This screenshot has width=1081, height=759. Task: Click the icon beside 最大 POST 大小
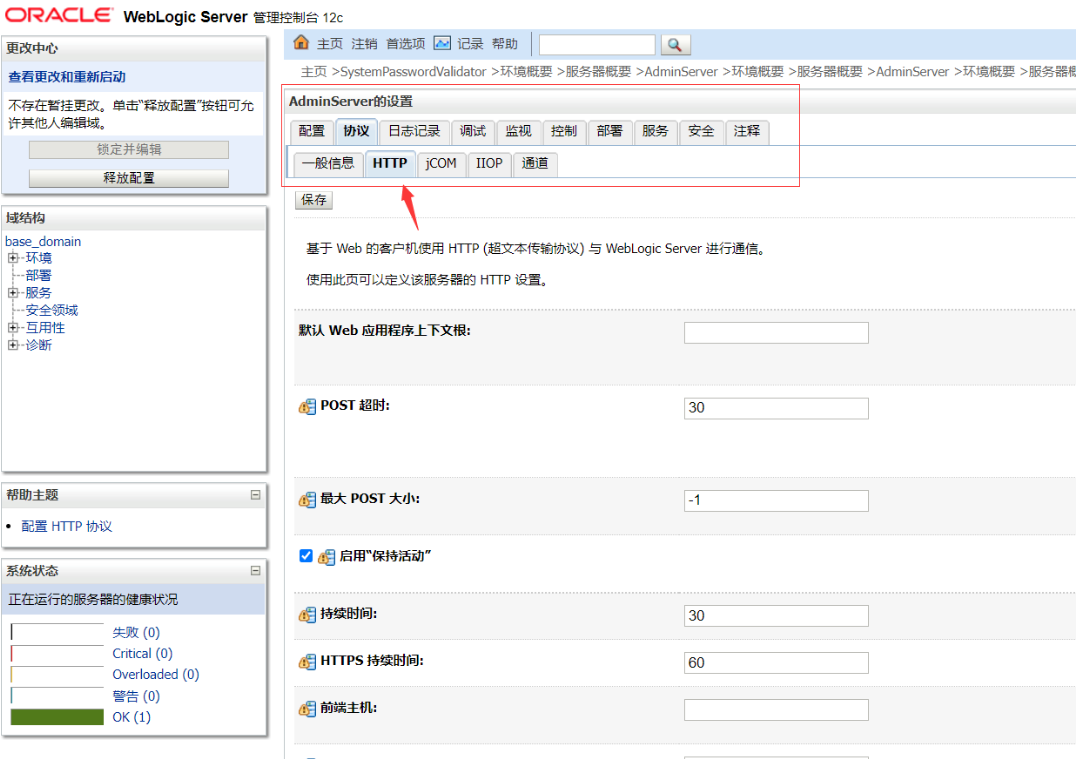(x=307, y=499)
